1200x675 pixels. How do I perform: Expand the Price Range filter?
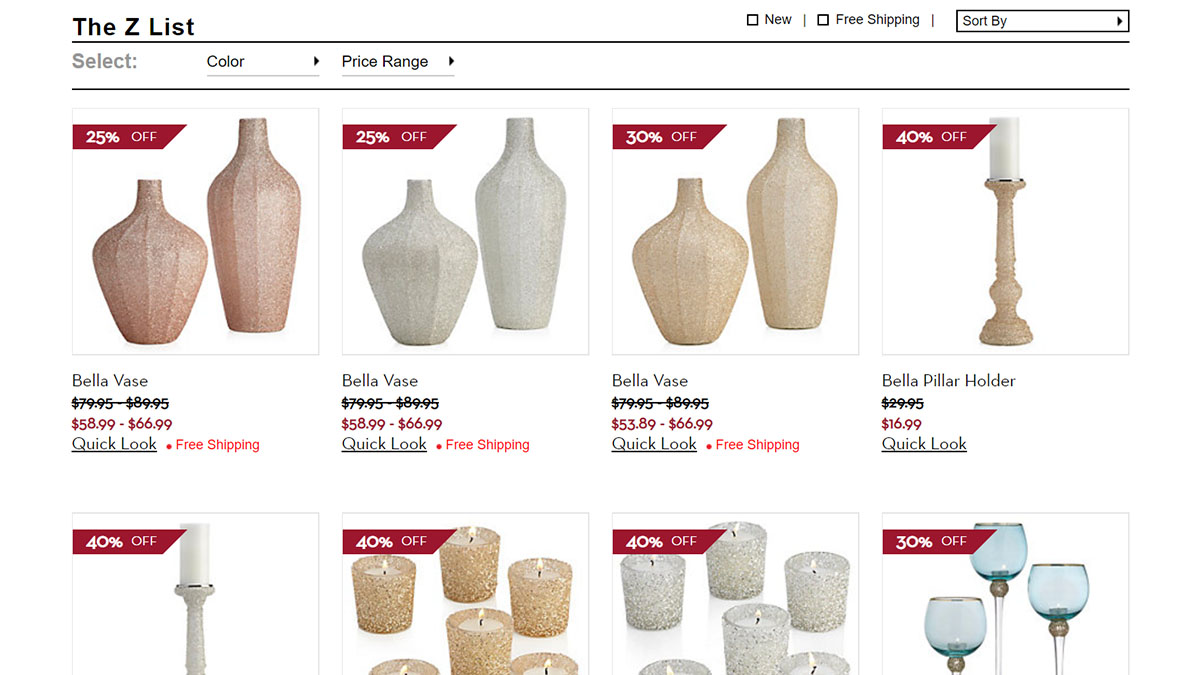coord(398,62)
